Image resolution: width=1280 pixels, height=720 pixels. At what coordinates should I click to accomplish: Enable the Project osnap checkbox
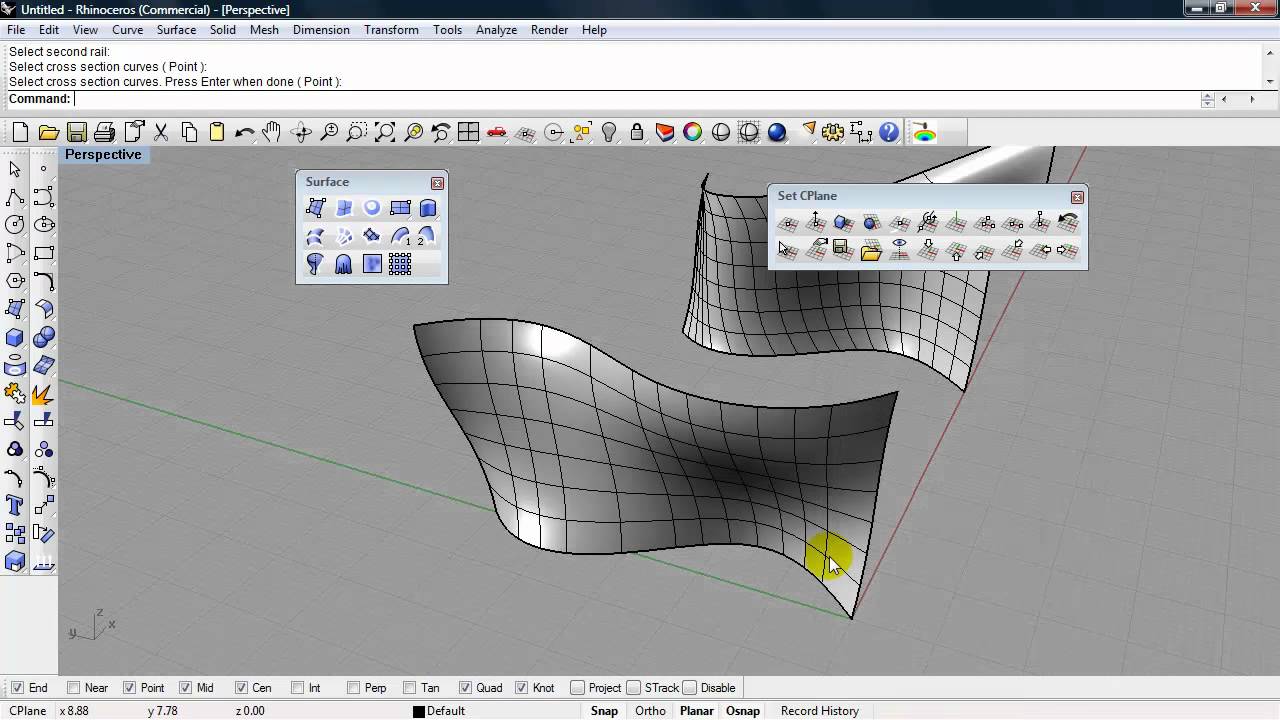click(x=577, y=688)
